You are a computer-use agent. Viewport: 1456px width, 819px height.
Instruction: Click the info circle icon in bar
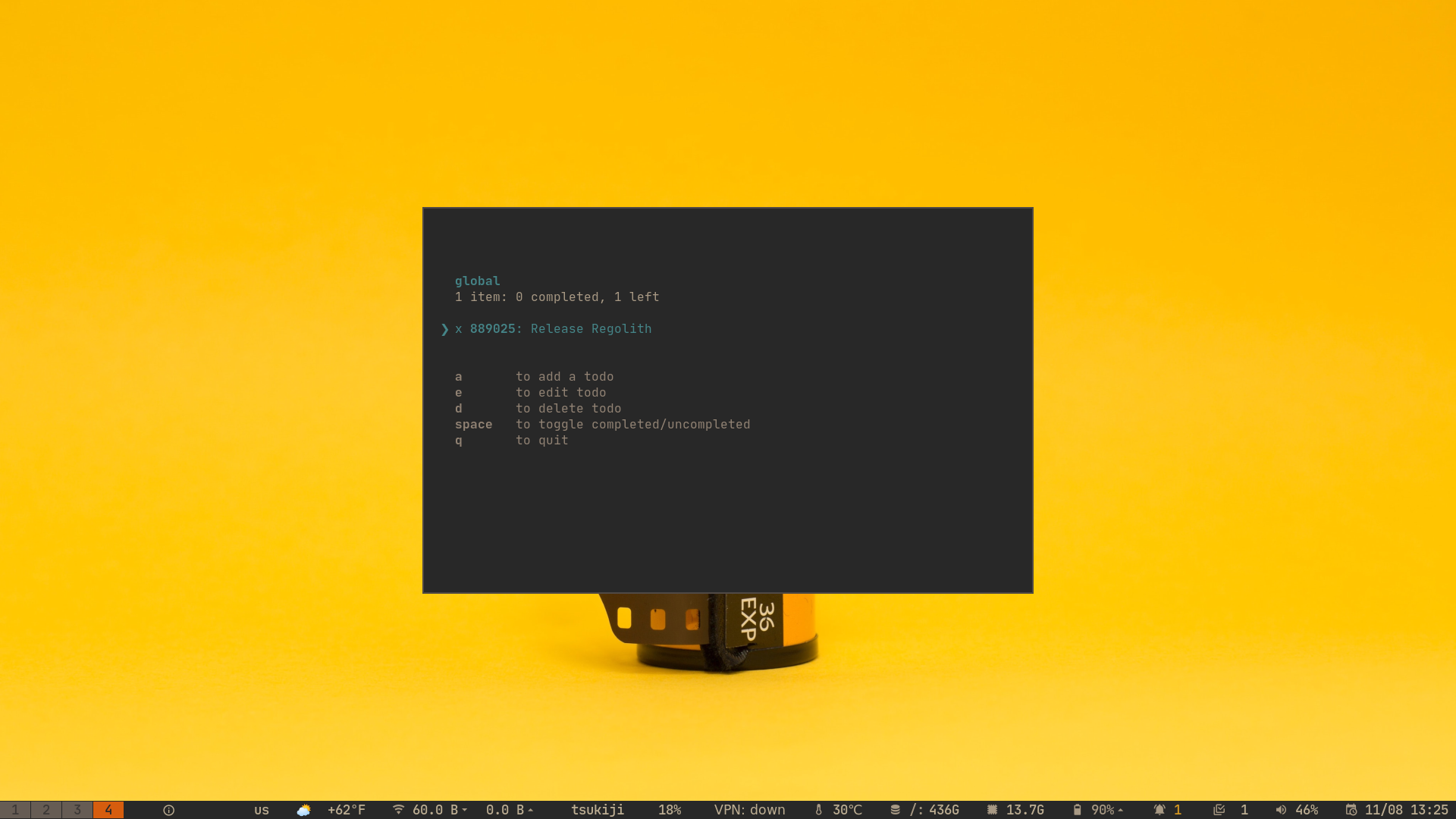click(168, 810)
